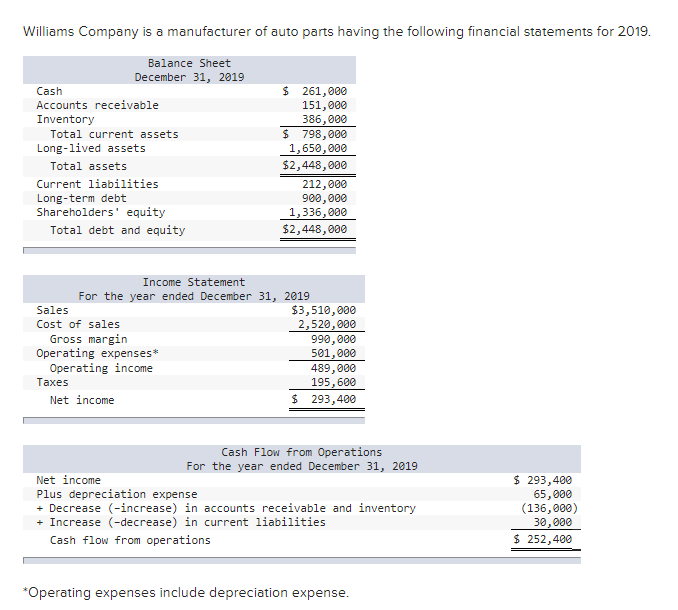Select the $798,000 total current assets value

point(314,134)
